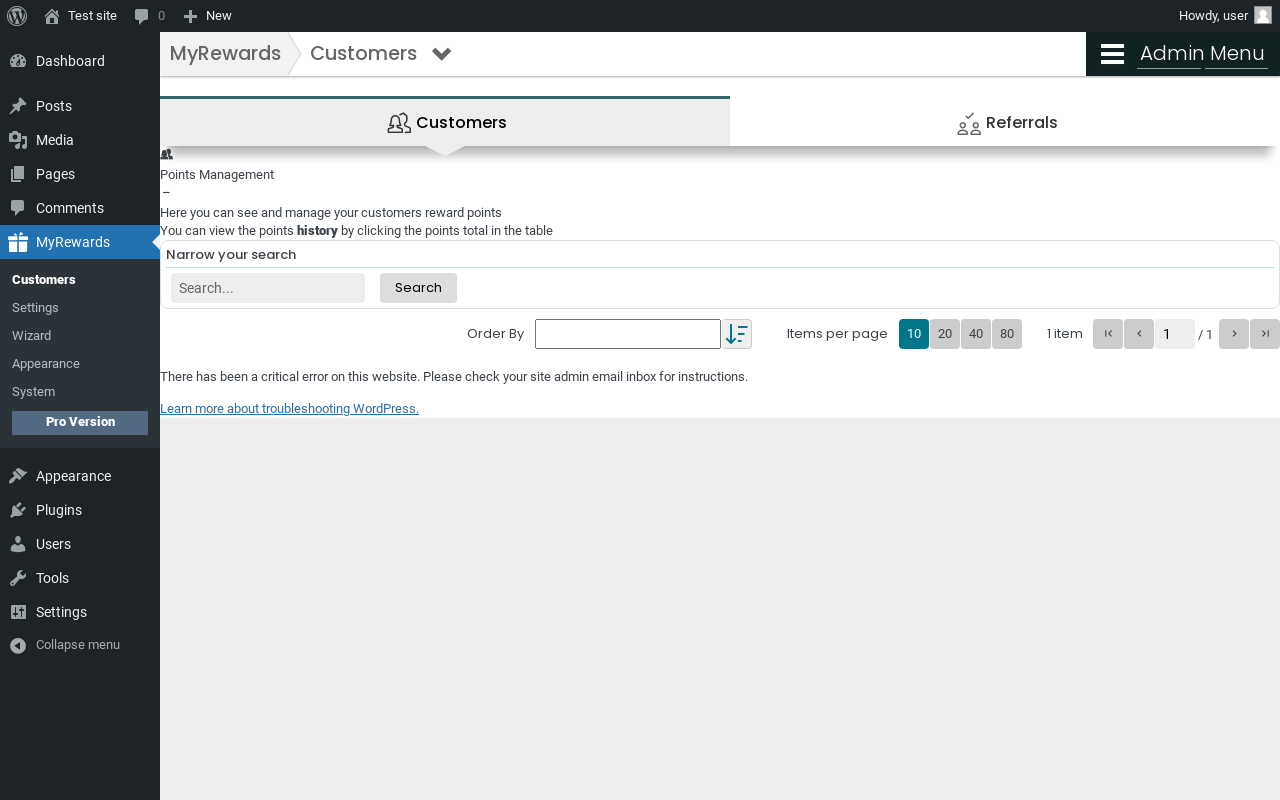Select the MyRewards sidebar item

pyautogui.click(x=80, y=242)
